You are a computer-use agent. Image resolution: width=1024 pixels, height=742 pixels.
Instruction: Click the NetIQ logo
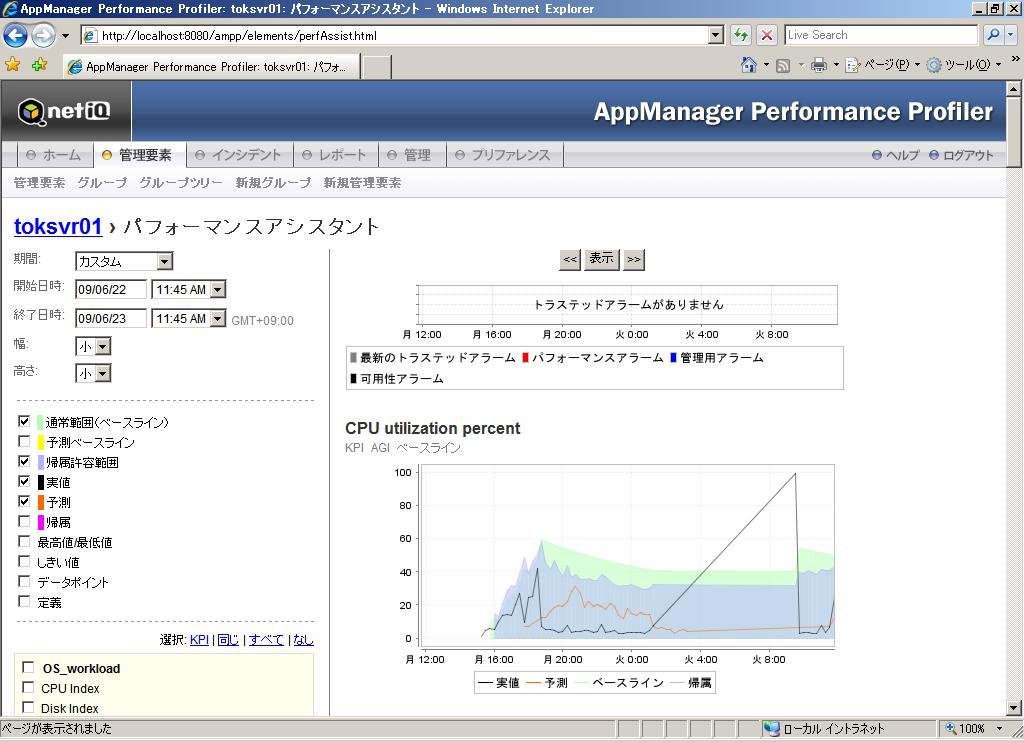(x=64, y=111)
